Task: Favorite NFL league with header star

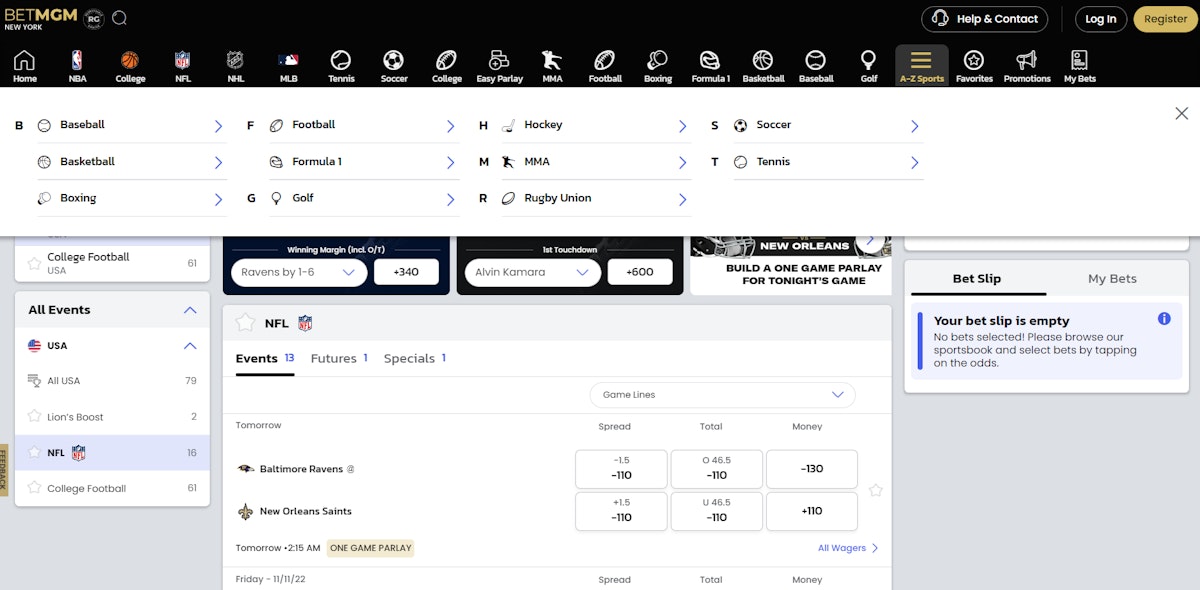Action: (245, 323)
